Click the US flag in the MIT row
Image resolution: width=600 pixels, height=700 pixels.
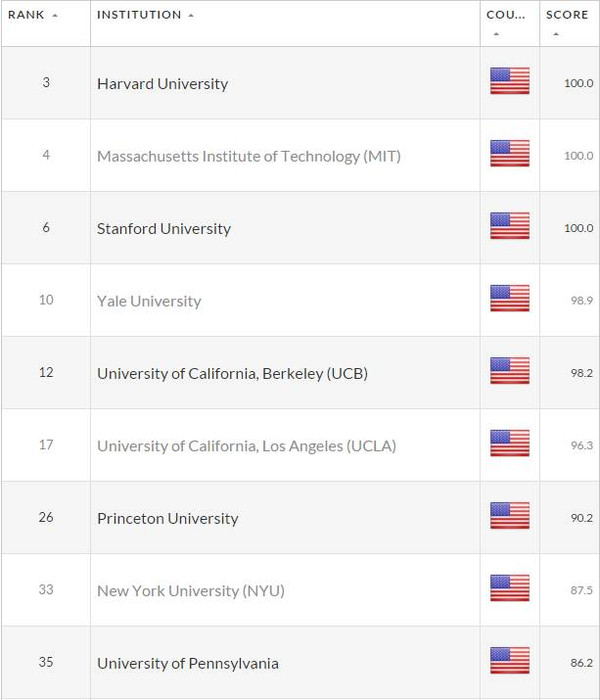(x=509, y=153)
